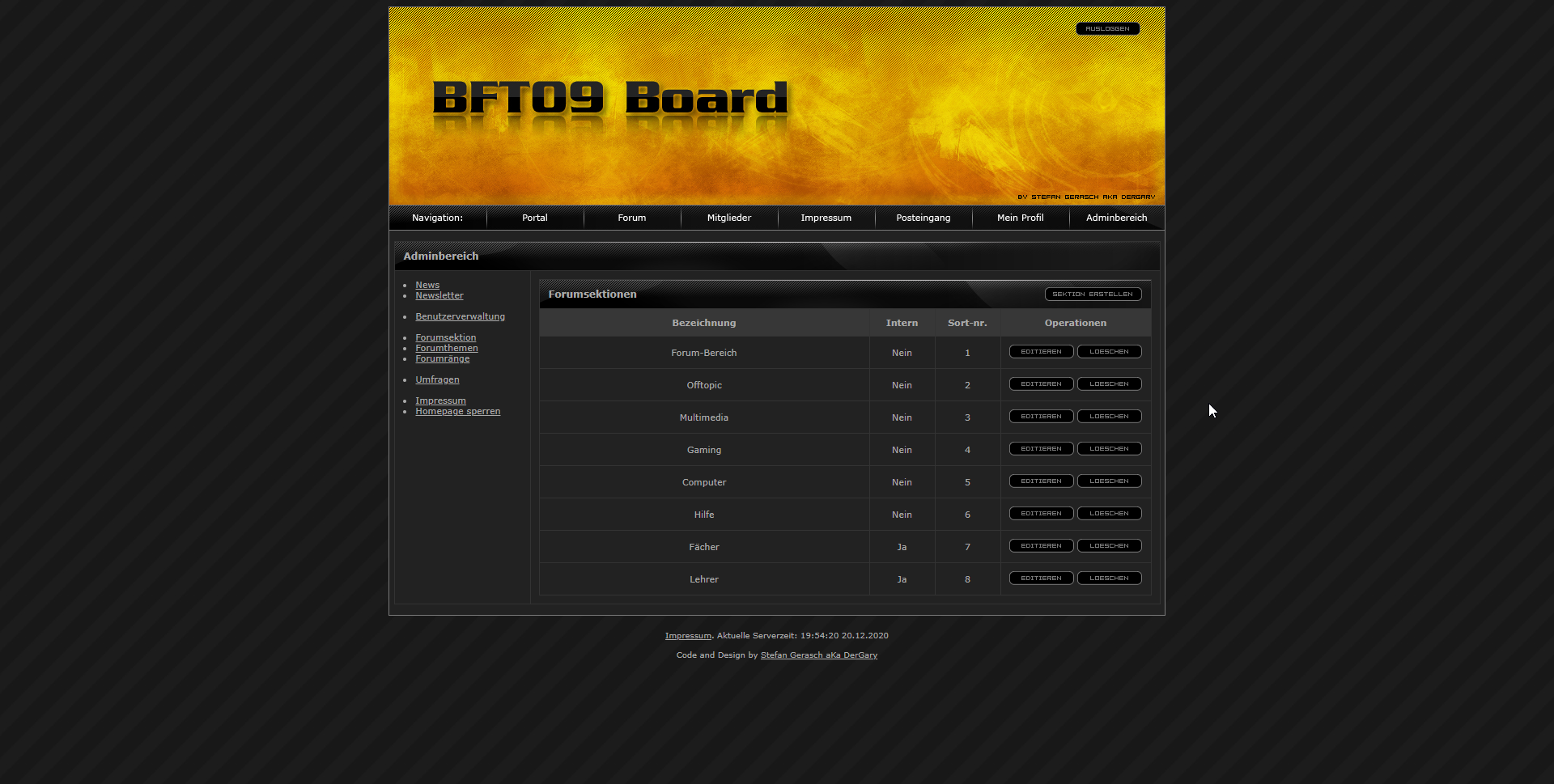Edit the Forum-Bereich section
The height and width of the screenshot is (784, 1554).
[1041, 352]
